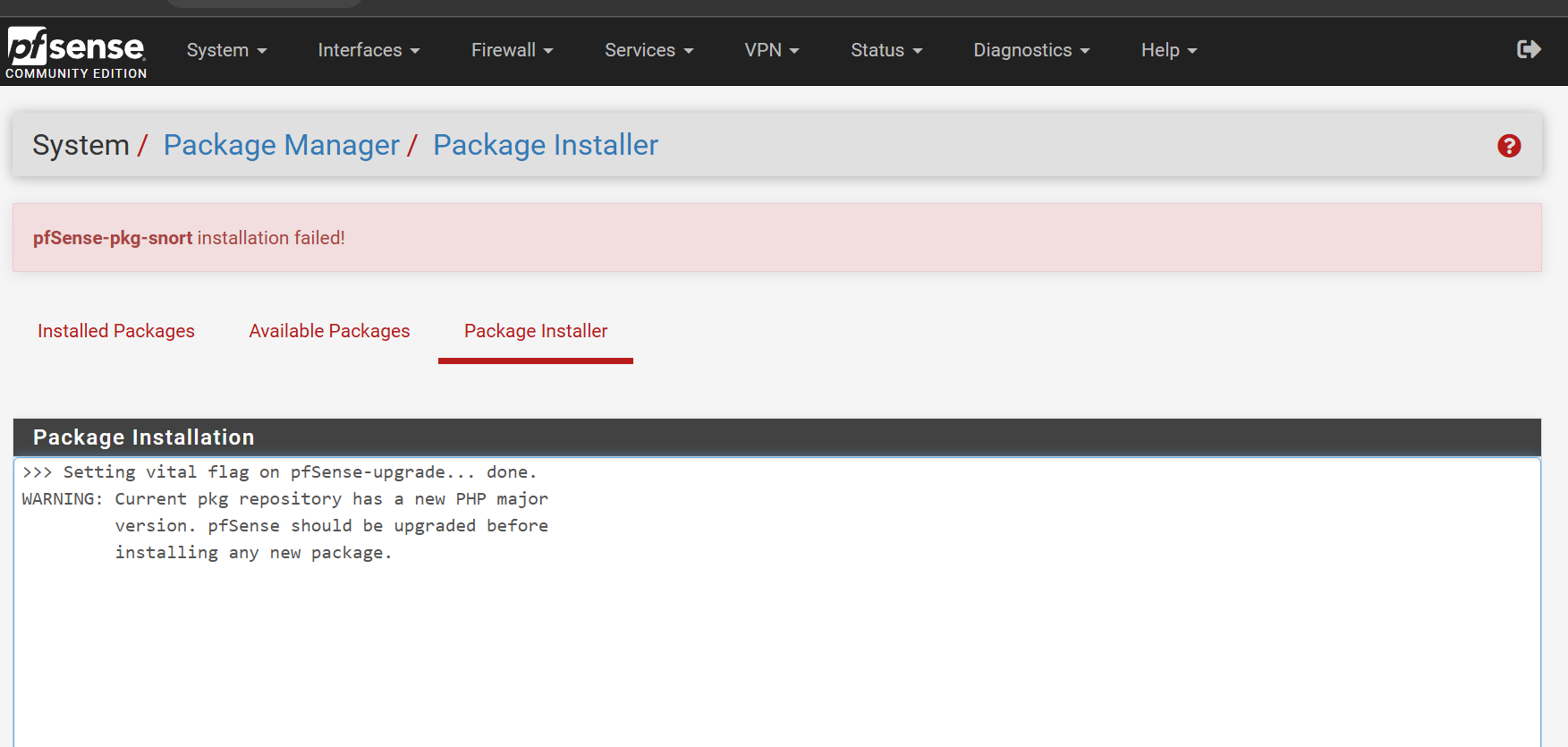Click the 'WARNING: Current pkg repository' line
Viewport: 1568px width, 747px height.
(x=285, y=499)
